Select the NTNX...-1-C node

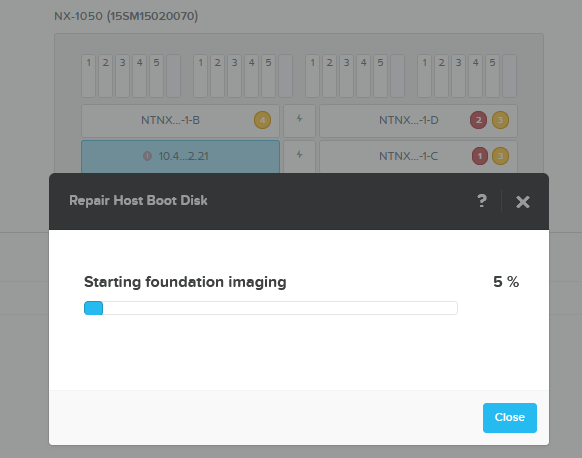pyautogui.click(x=418, y=156)
